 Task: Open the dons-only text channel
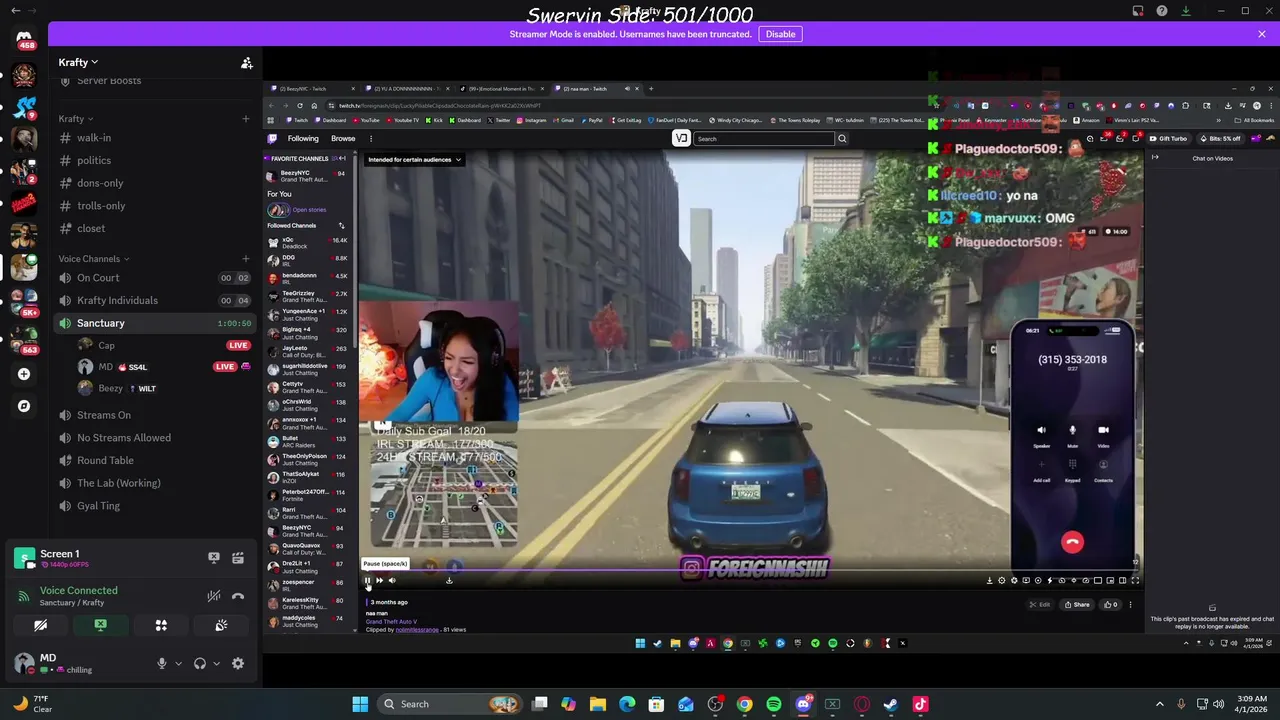point(156,183)
